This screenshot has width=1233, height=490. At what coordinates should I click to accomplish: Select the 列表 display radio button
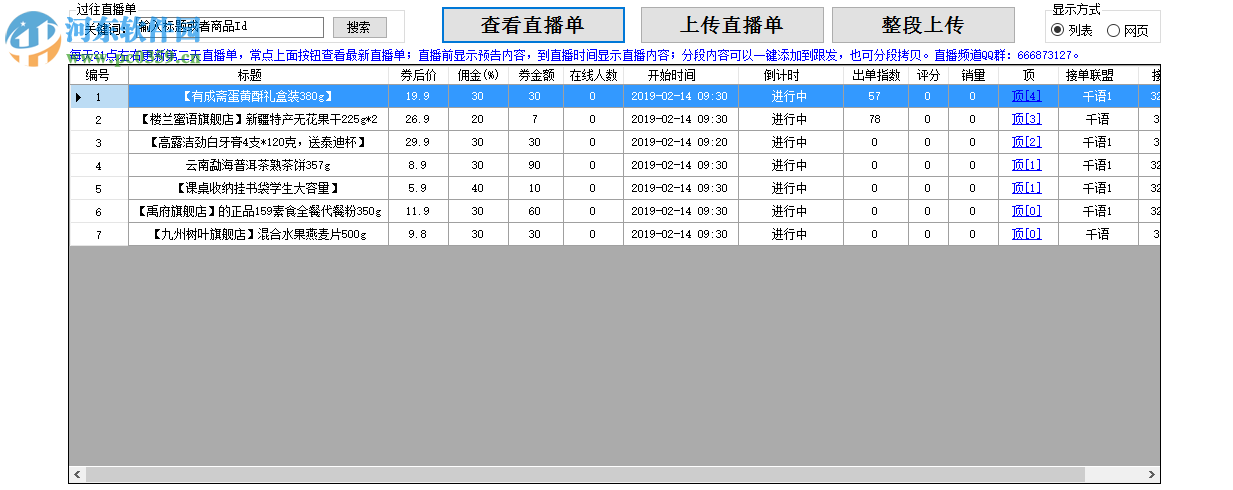point(1072,30)
